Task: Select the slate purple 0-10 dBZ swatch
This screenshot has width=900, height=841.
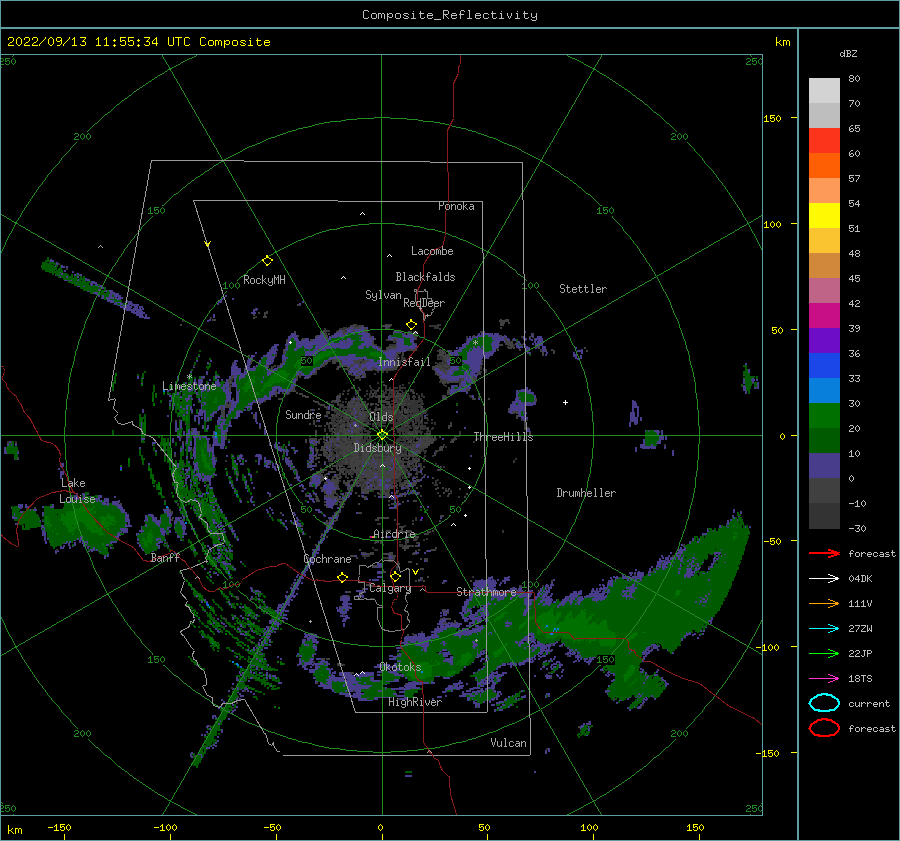Action: click(824, 466)
